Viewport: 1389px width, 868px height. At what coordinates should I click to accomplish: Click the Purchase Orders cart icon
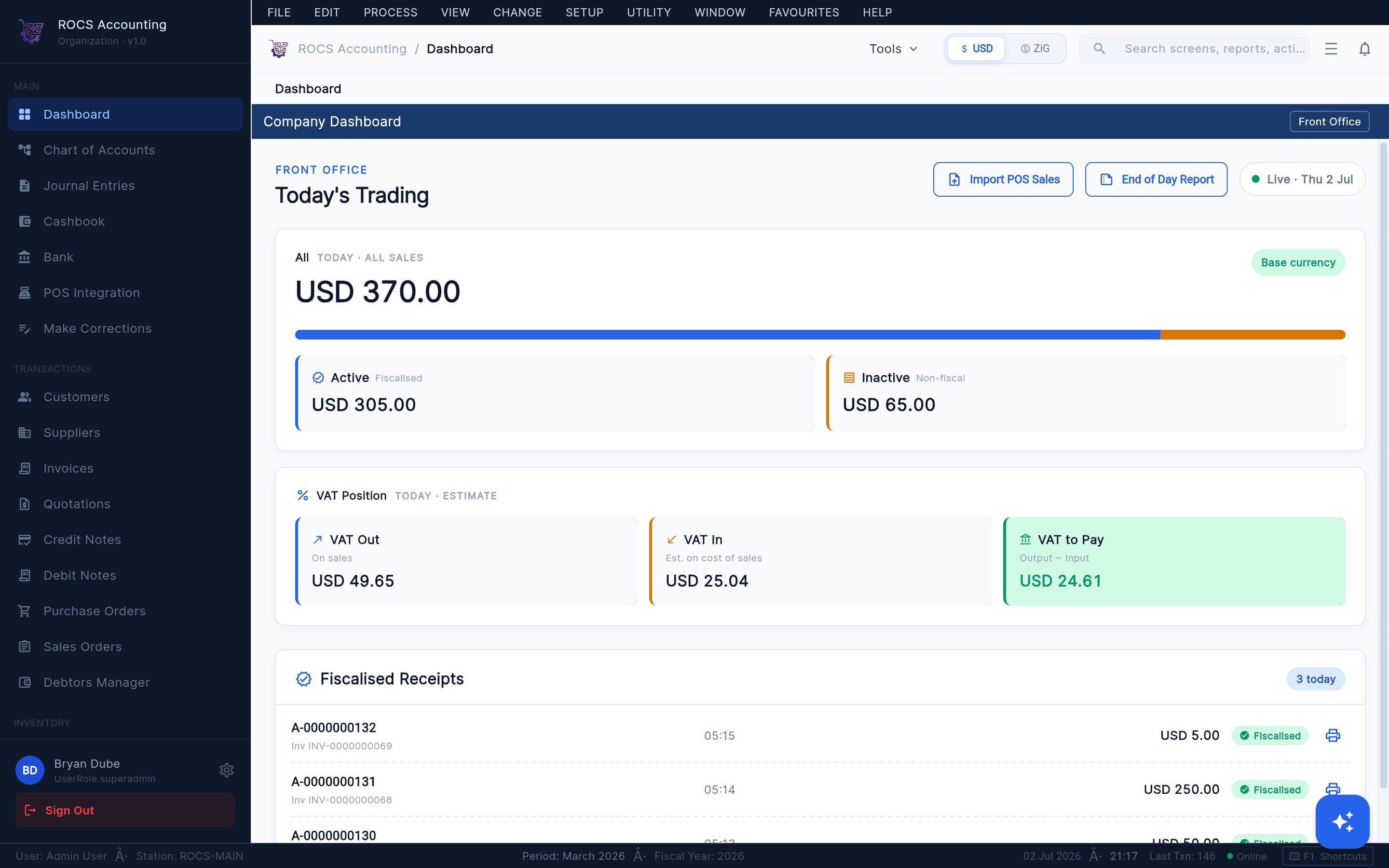point(25,611)
